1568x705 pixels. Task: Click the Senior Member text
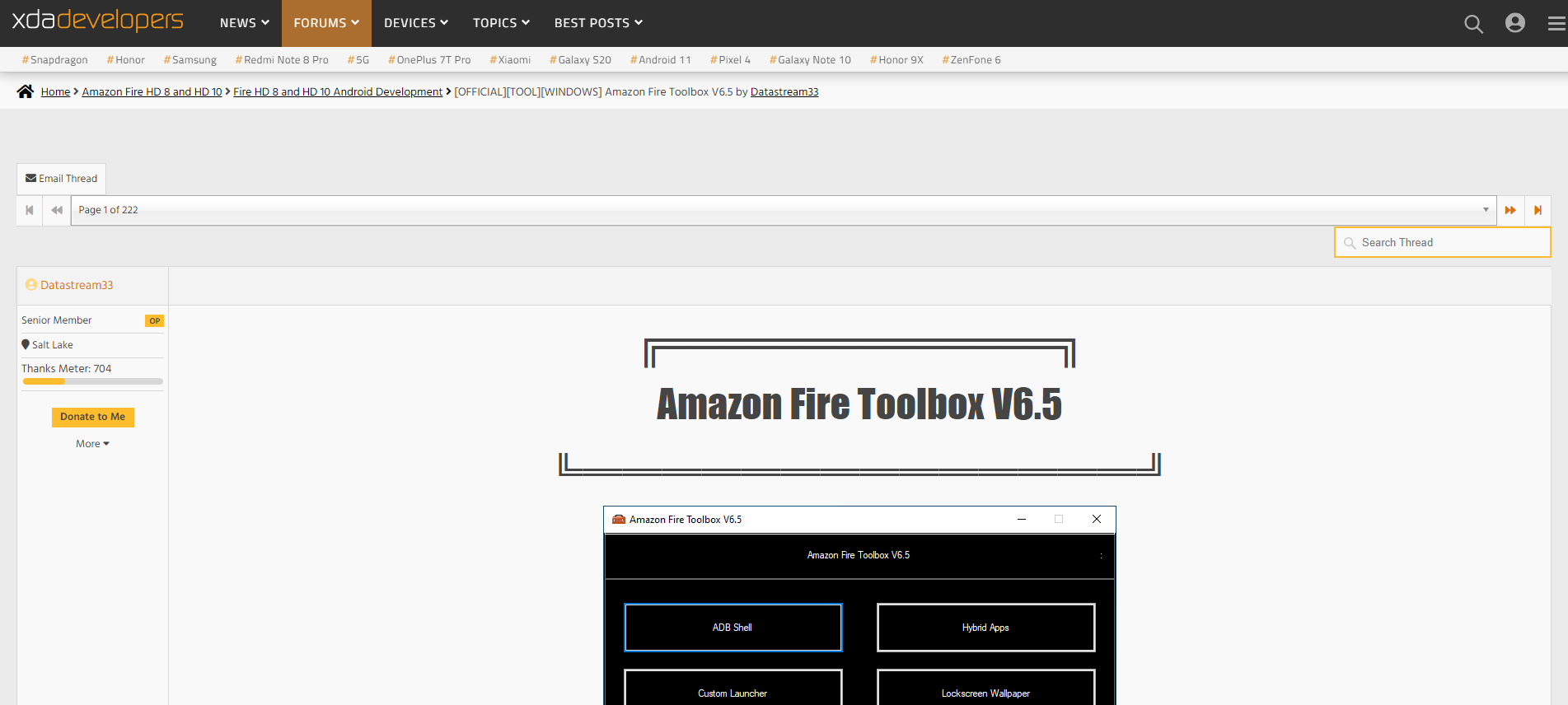[57, 320]
